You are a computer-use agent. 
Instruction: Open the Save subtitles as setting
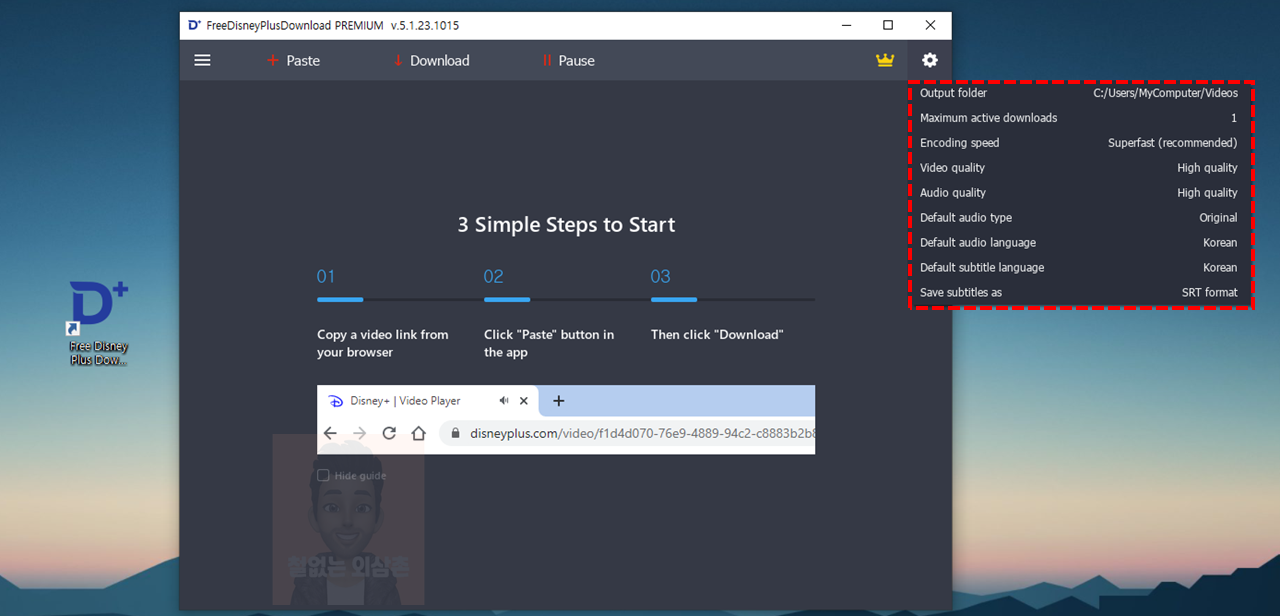[1079, 293]
